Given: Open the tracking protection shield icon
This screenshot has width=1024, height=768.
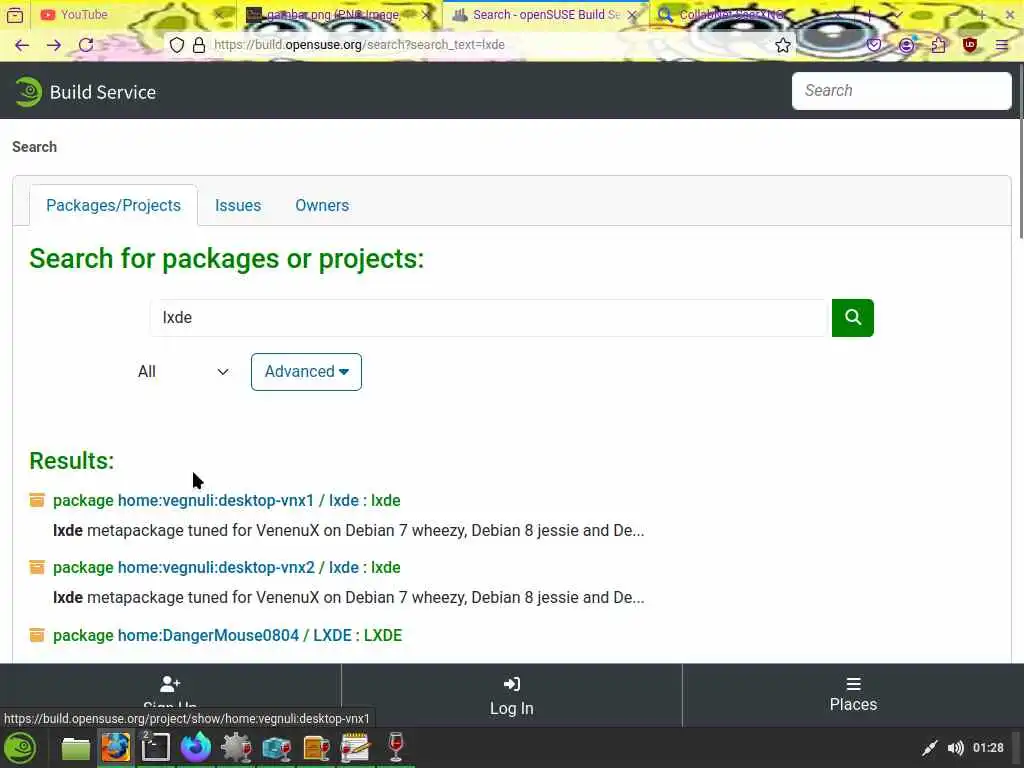Looking at the screenshot, I should (x=177, y=45).
